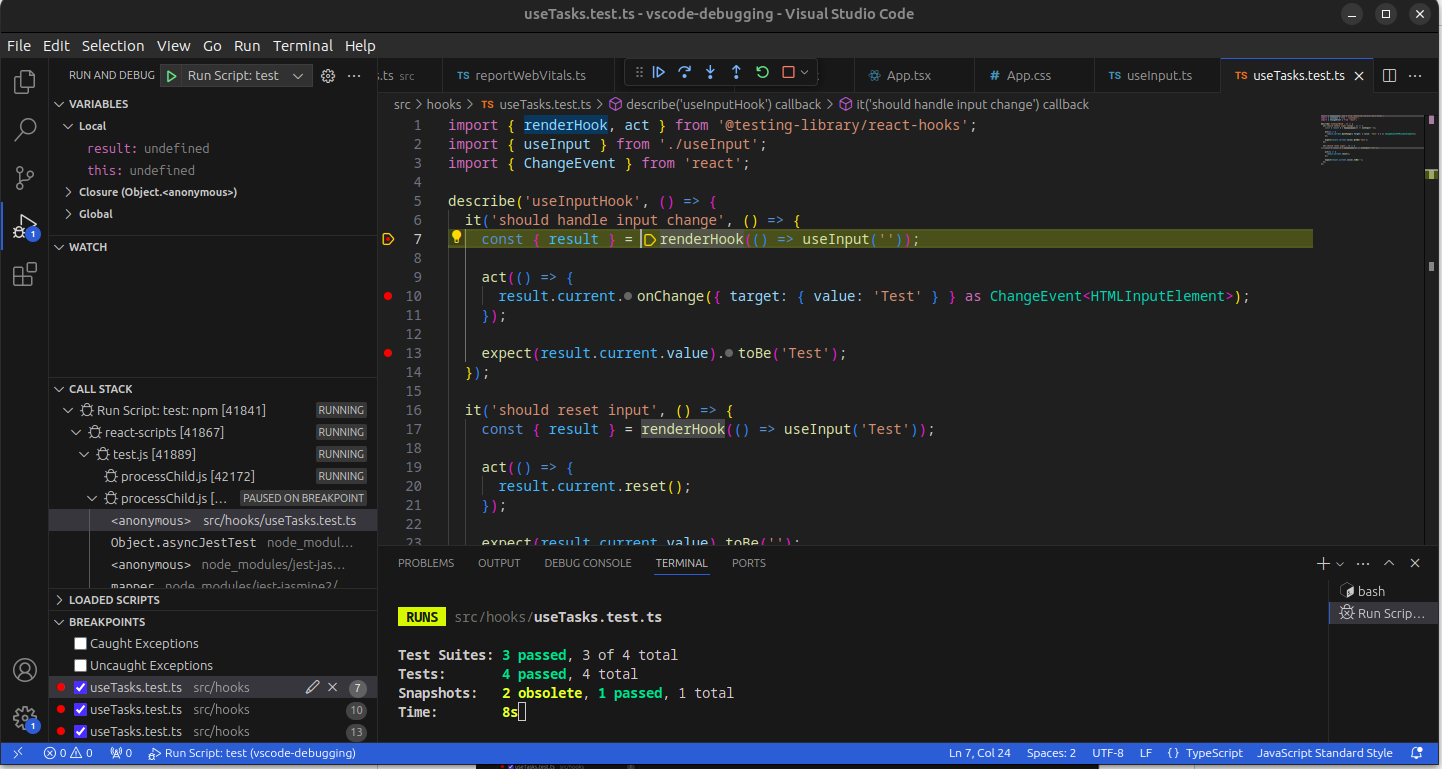Click the Restart debug session icon
This screenshot has width=1442, height=769.
point(762,72)
